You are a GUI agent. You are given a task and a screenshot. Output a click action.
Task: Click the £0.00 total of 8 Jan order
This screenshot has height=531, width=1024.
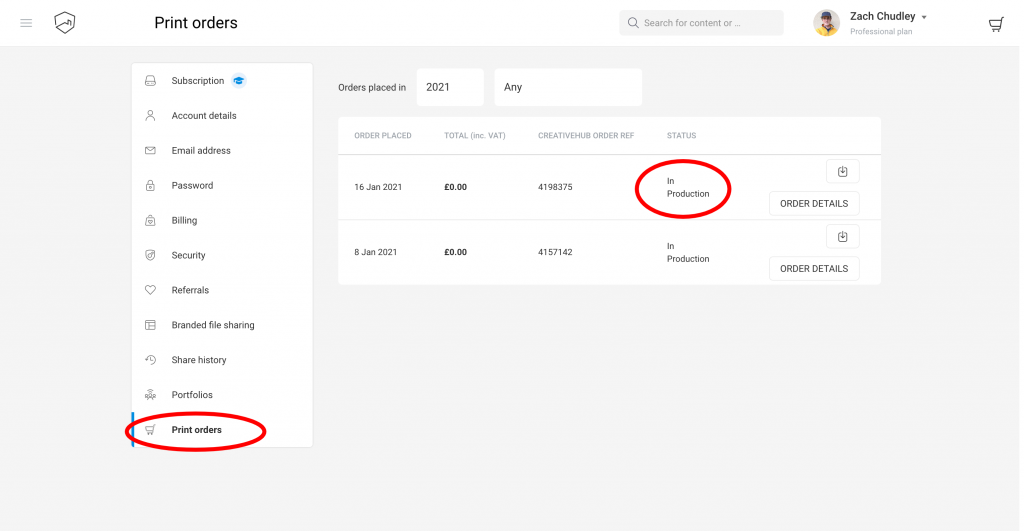coord(455,252)
